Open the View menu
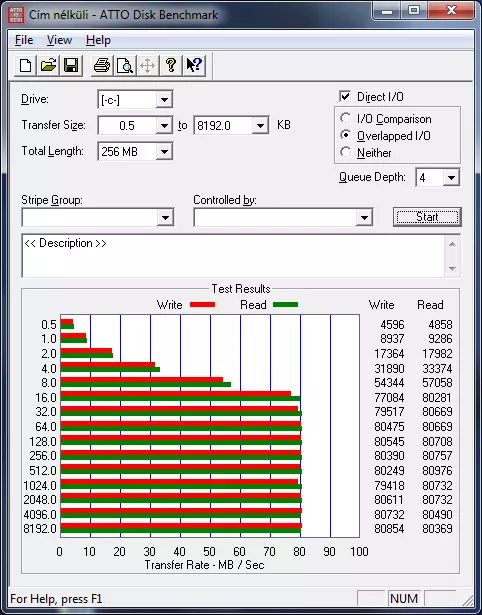 (59, 40)
